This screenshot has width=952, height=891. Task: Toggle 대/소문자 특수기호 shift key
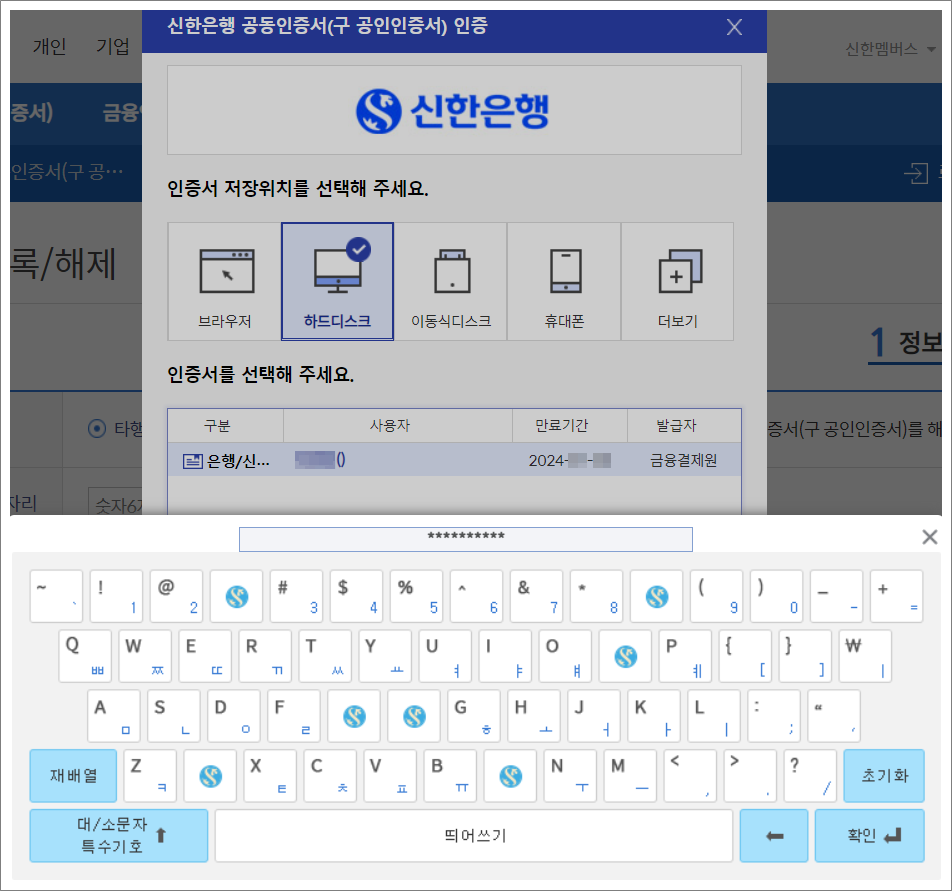click(119, 836)
